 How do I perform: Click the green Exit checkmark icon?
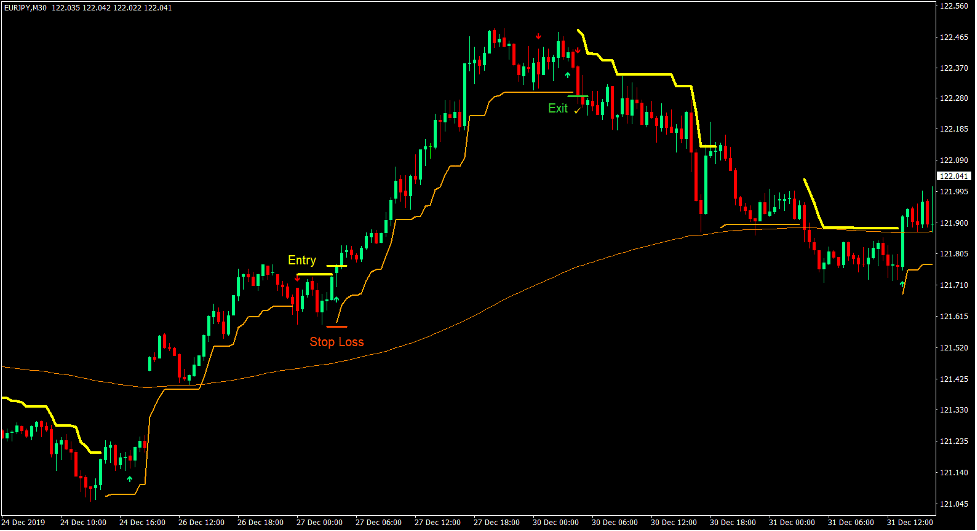[577, 110]
